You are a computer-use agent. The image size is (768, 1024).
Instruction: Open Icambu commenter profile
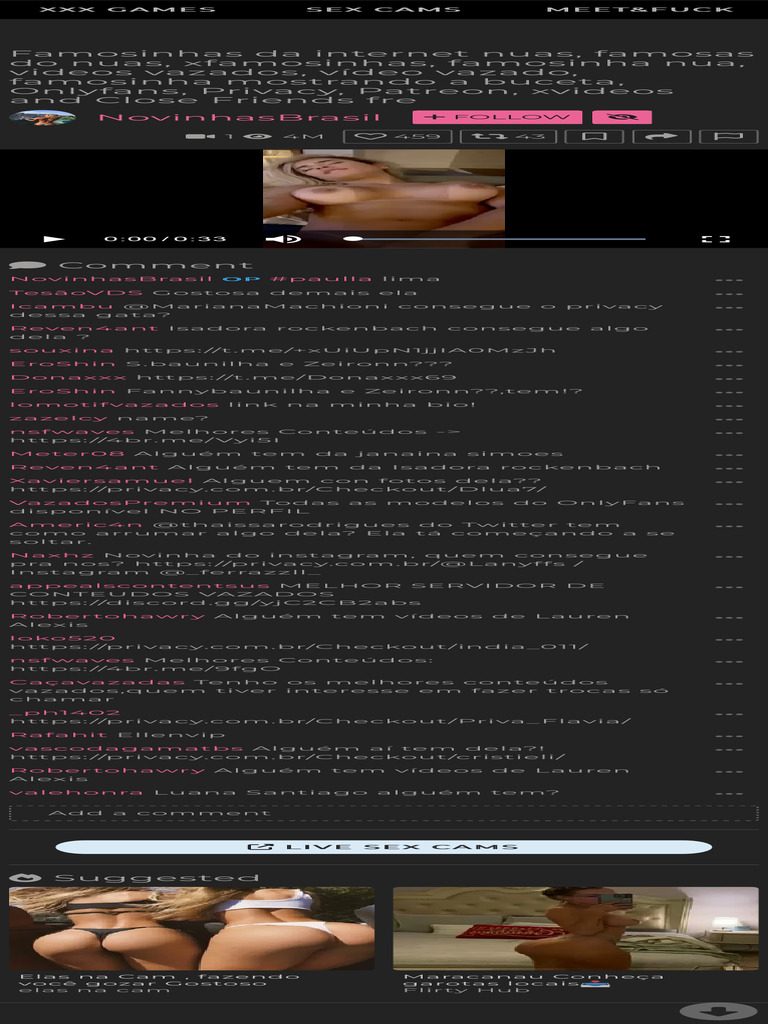point(61,306)
